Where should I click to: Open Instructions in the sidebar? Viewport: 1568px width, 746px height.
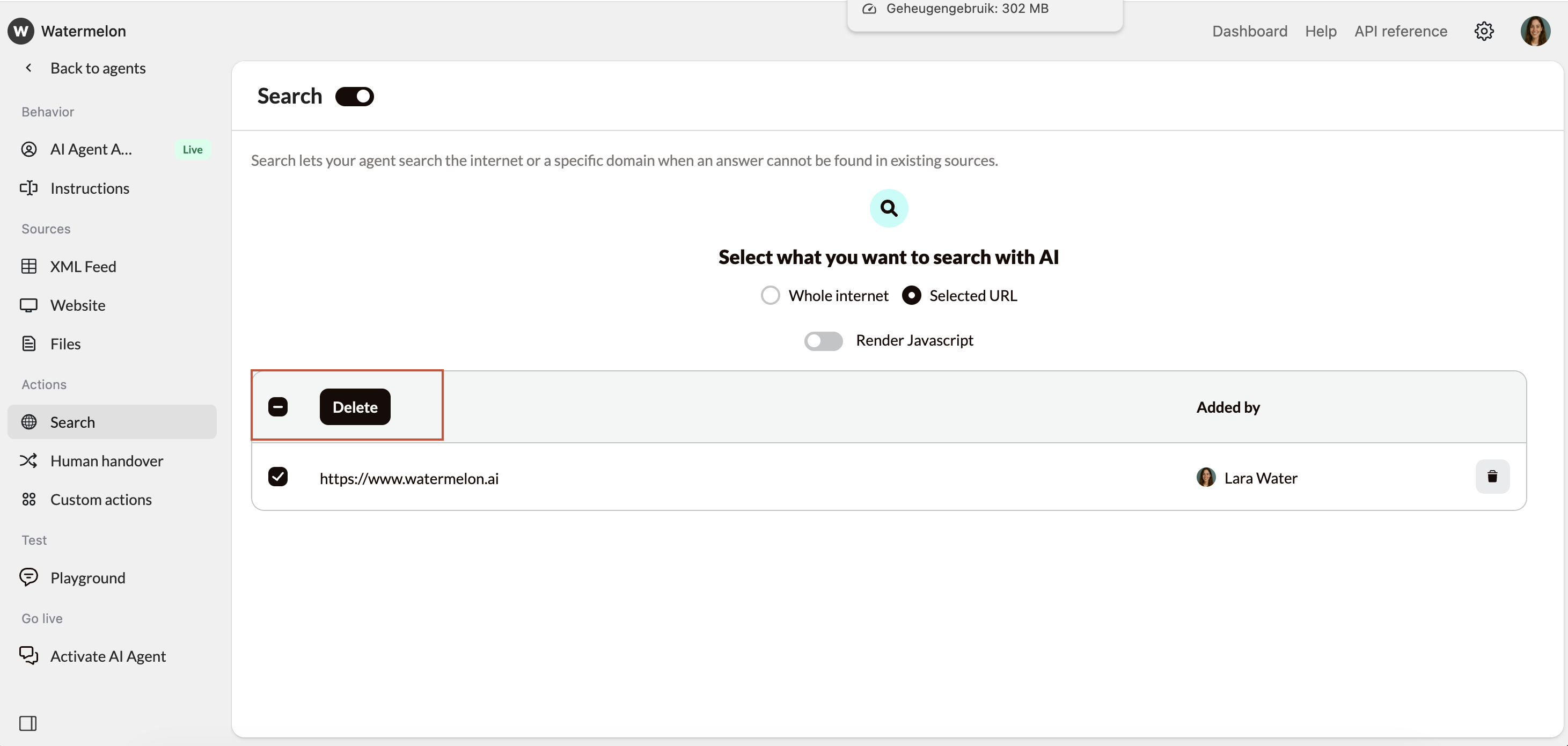[90, 188]
